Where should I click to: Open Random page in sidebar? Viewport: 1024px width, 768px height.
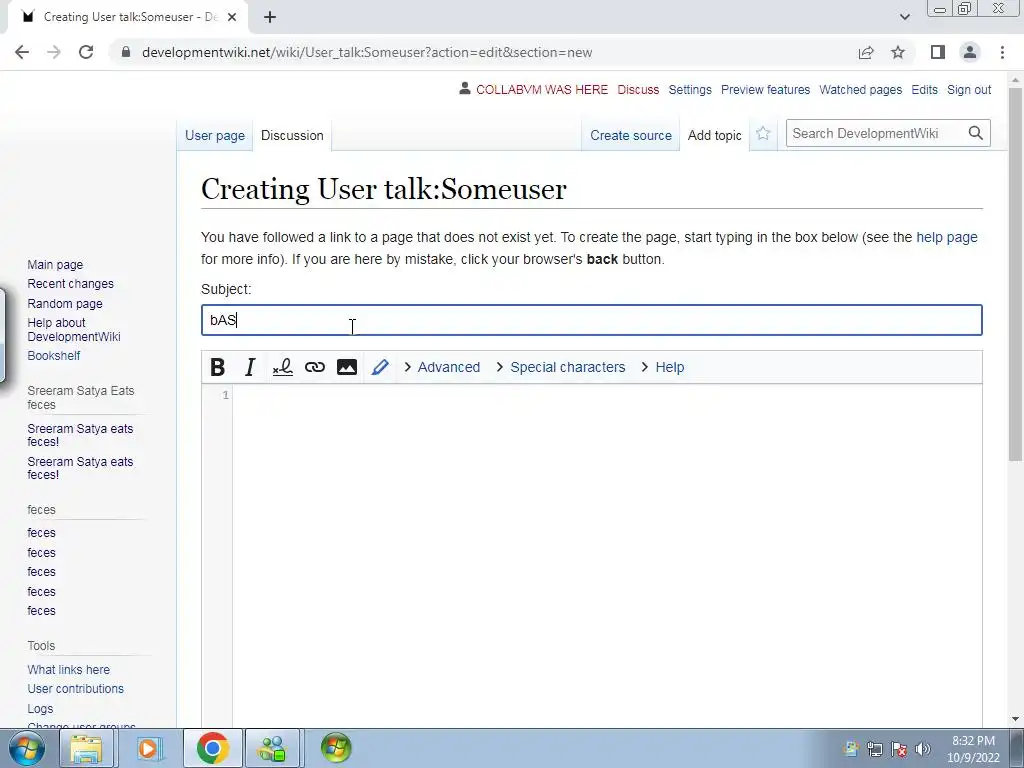pyautogui.click(x=65, y=304)
